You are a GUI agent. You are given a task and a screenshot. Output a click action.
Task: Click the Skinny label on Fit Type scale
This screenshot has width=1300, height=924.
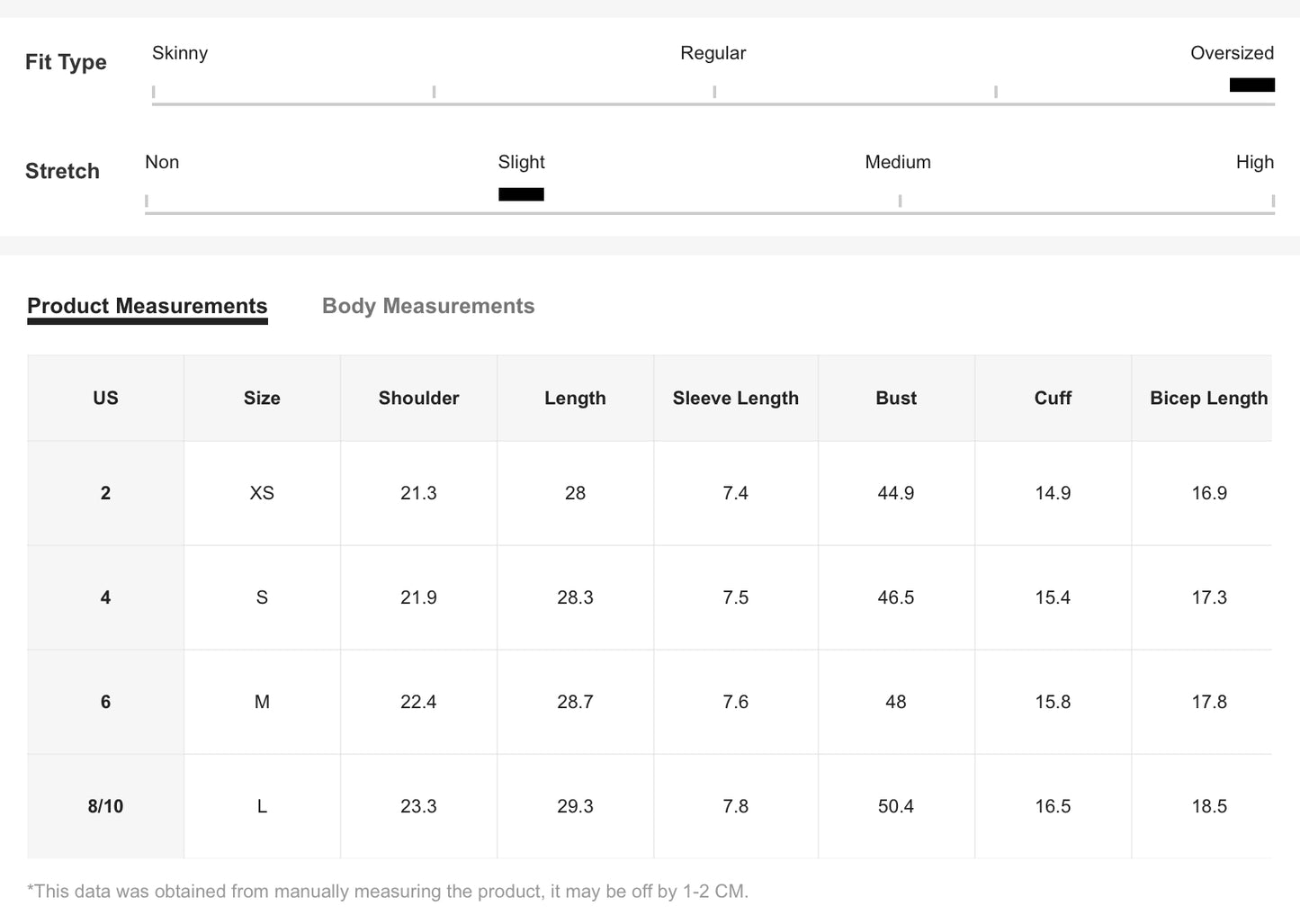tap(180, 53)
